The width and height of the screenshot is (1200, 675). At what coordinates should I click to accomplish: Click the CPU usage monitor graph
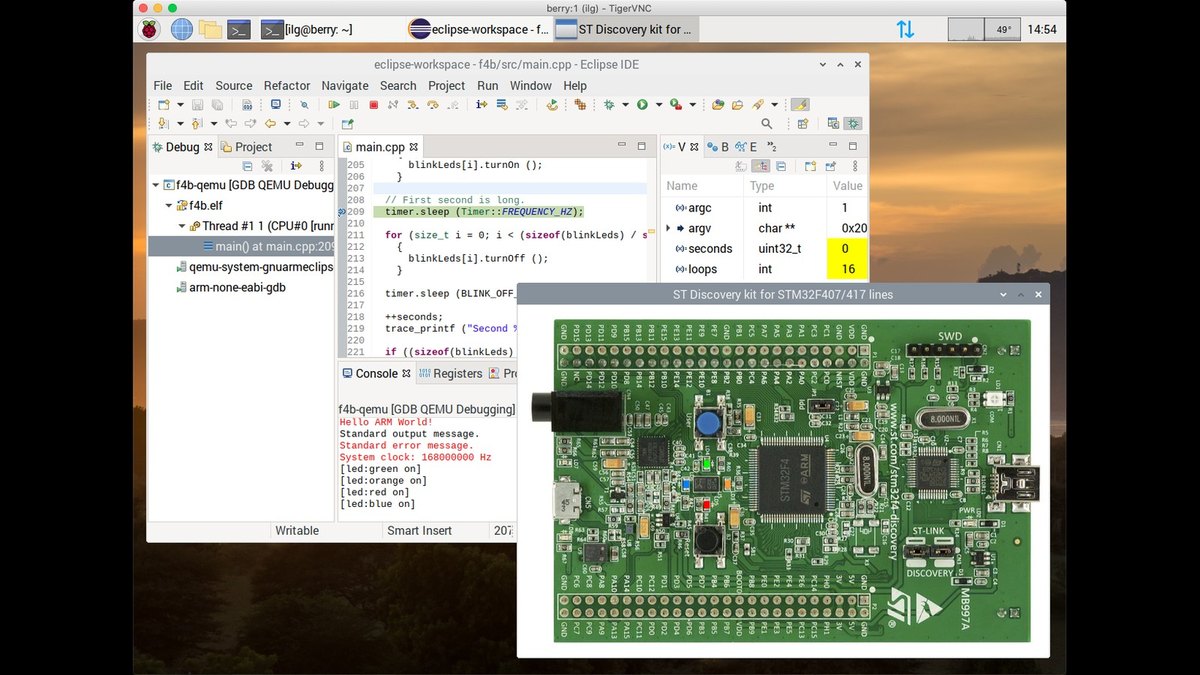point(965,29)
